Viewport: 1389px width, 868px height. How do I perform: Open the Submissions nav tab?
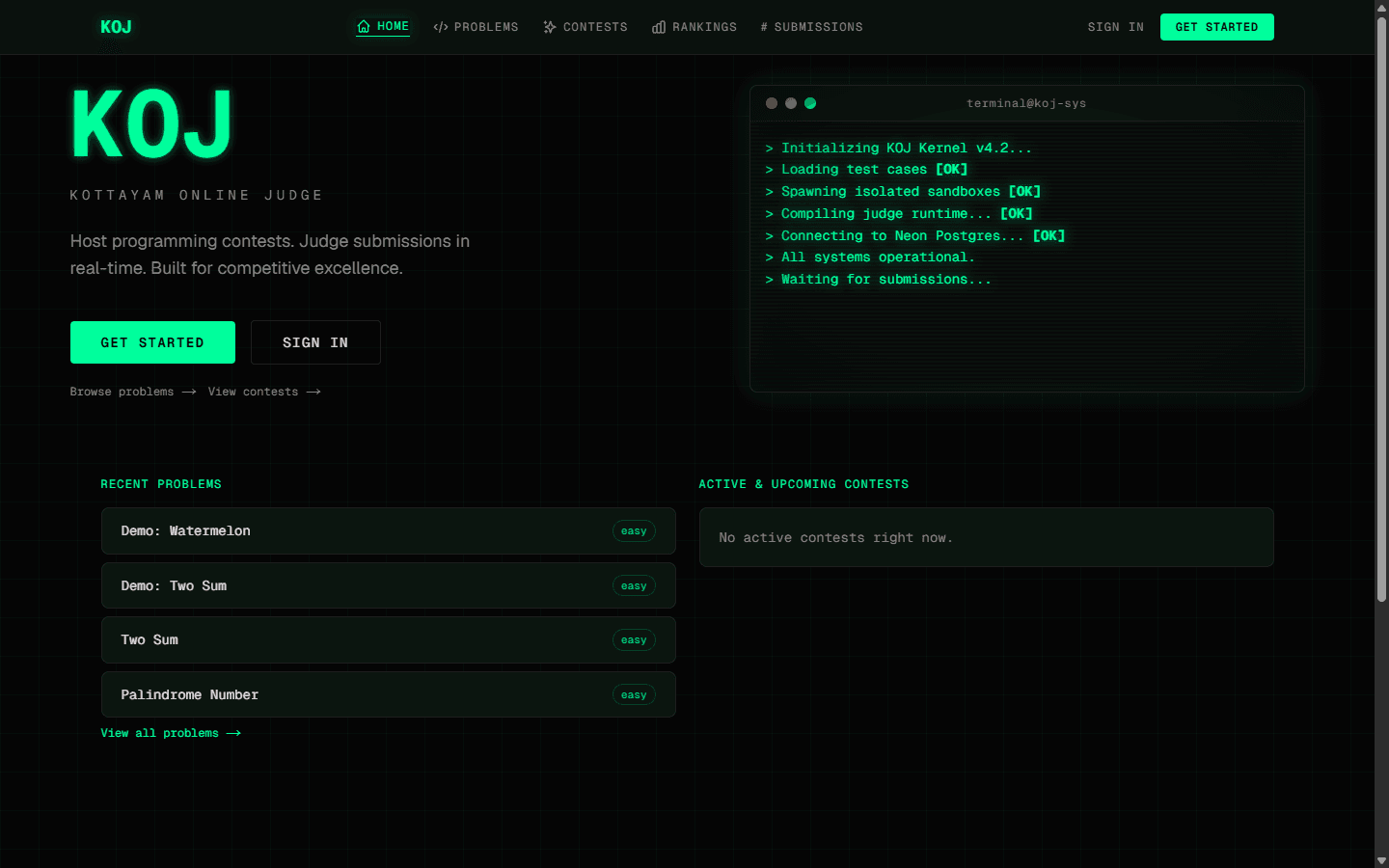click(x=811, y=27)
